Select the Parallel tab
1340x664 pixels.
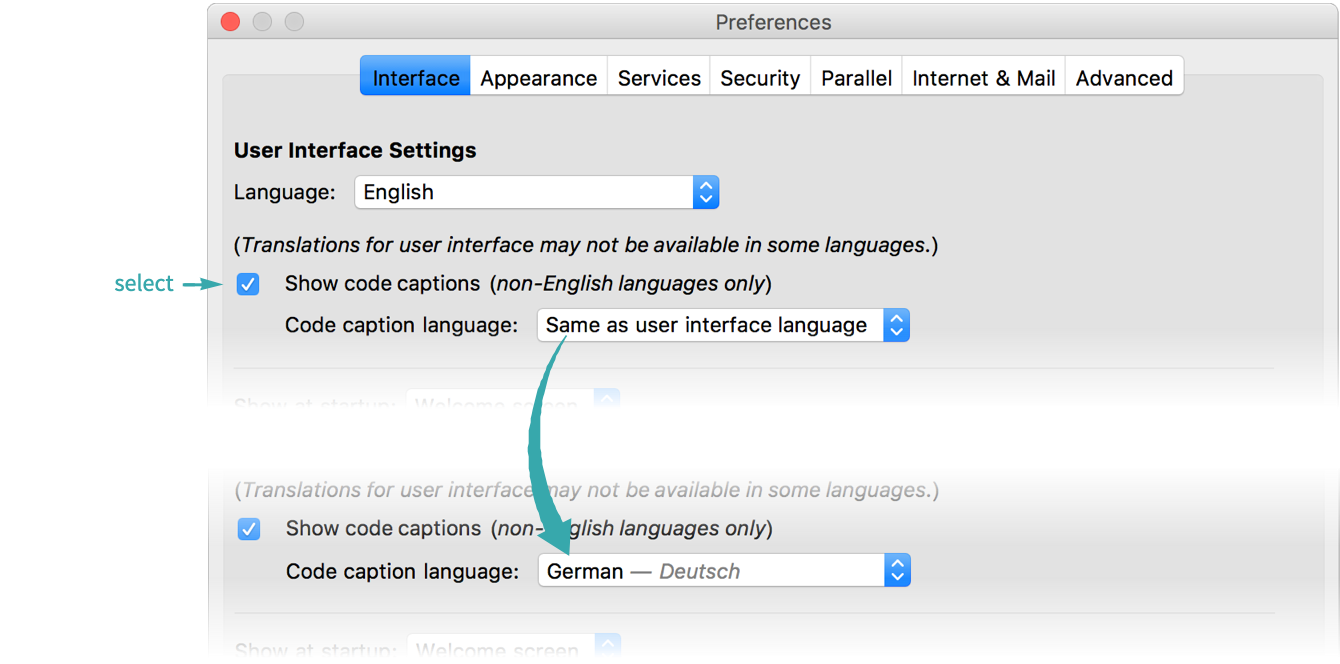(x=856, y=78)
